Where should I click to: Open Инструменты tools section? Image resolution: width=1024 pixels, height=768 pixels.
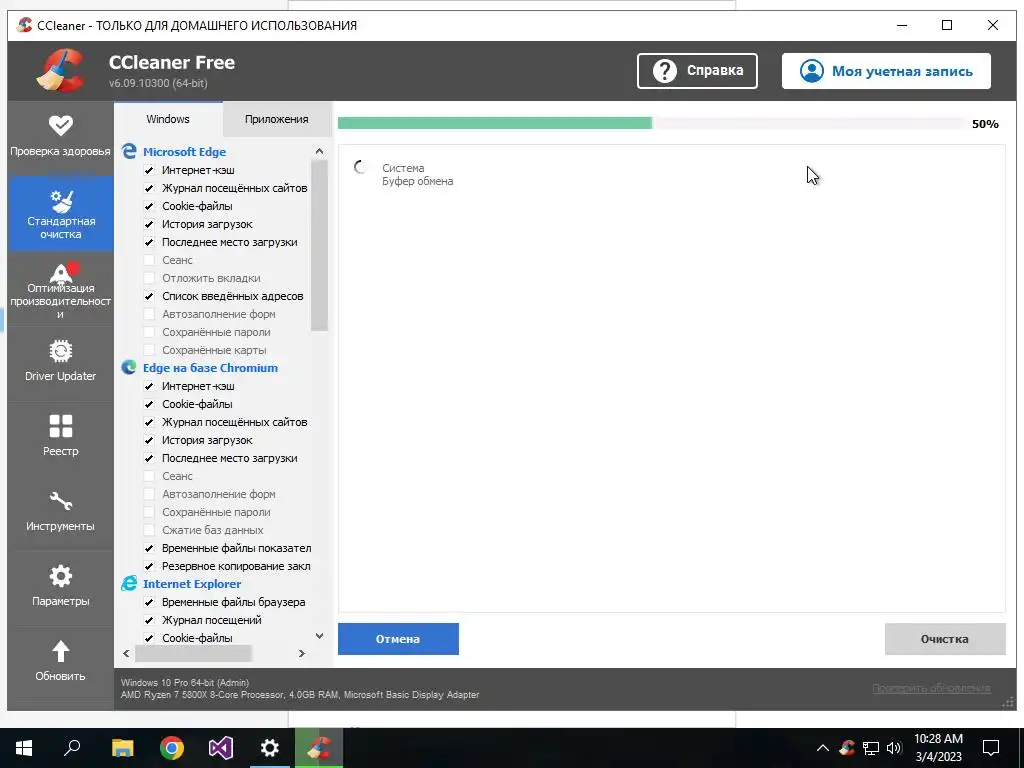coord(60,511)
